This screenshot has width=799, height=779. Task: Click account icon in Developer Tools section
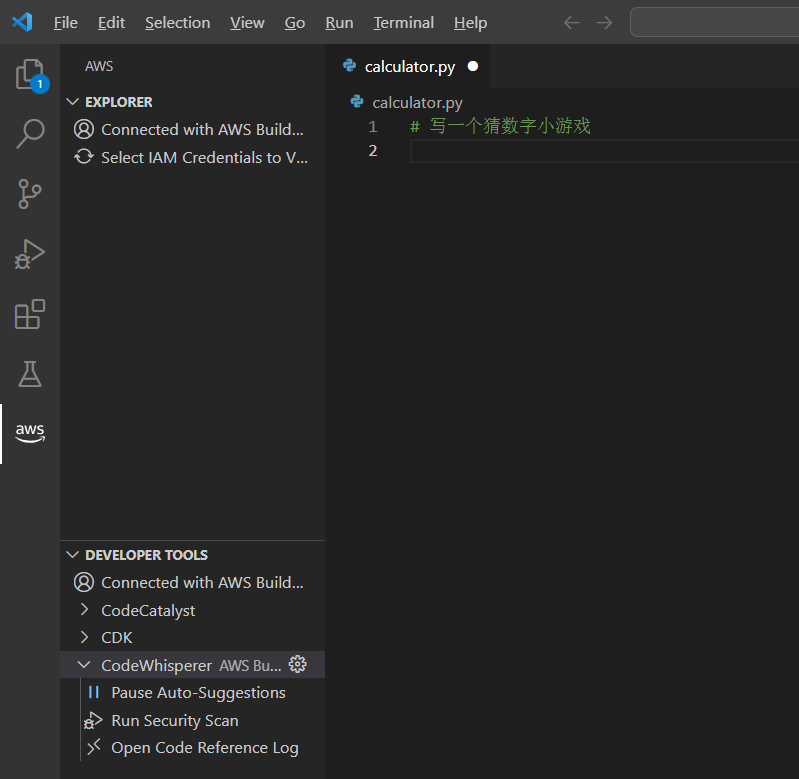click(84, 582)
